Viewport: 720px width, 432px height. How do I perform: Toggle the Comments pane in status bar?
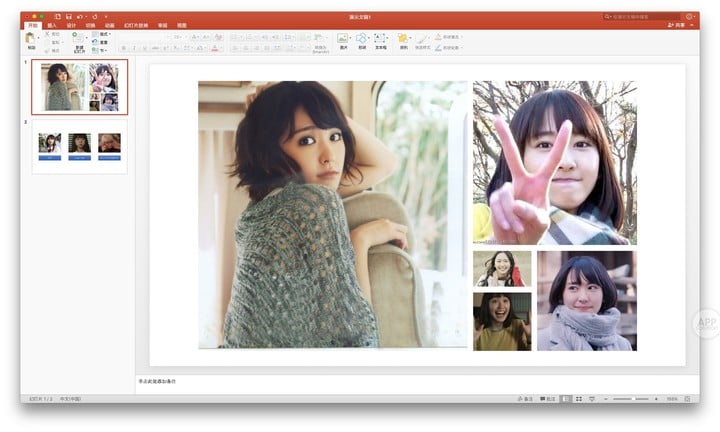(x=548, y=399)
